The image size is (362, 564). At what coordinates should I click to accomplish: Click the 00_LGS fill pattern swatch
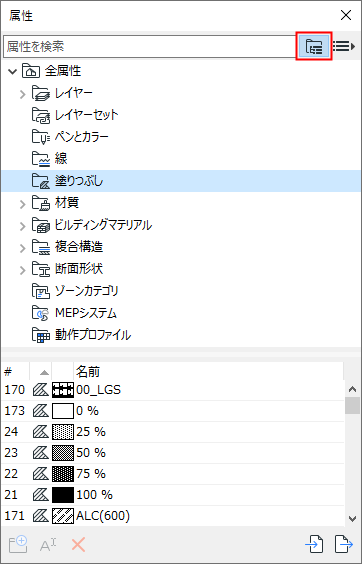click(63, 390)
